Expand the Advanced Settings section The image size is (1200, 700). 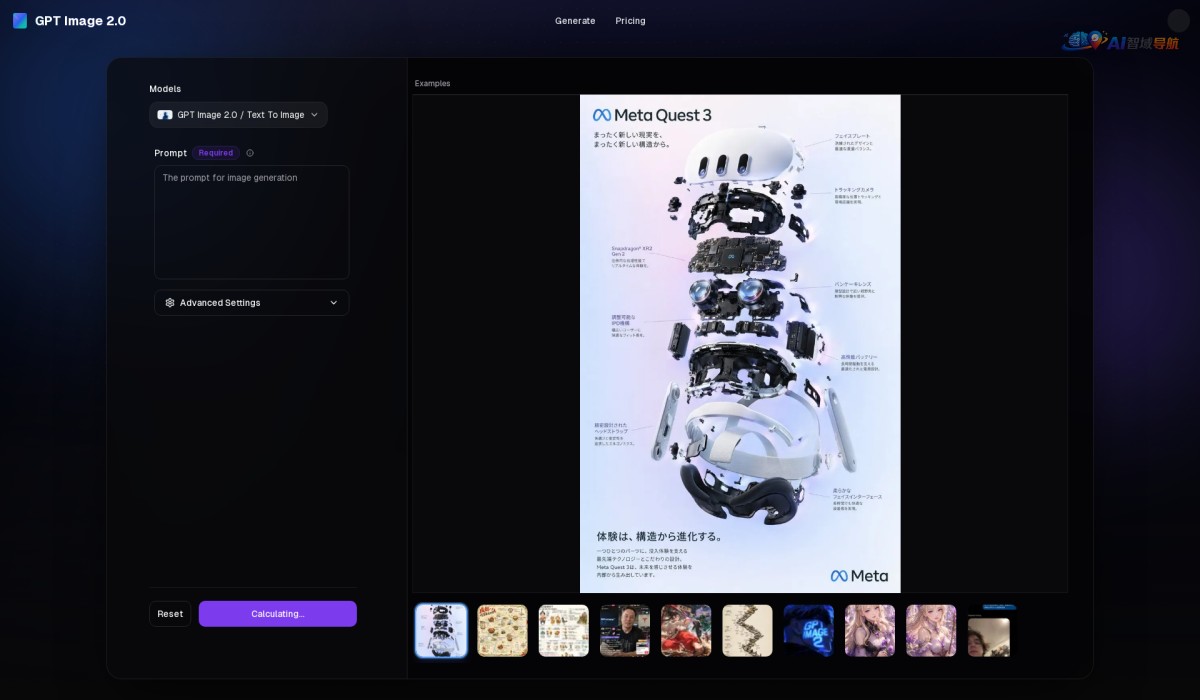click(251, 303)
